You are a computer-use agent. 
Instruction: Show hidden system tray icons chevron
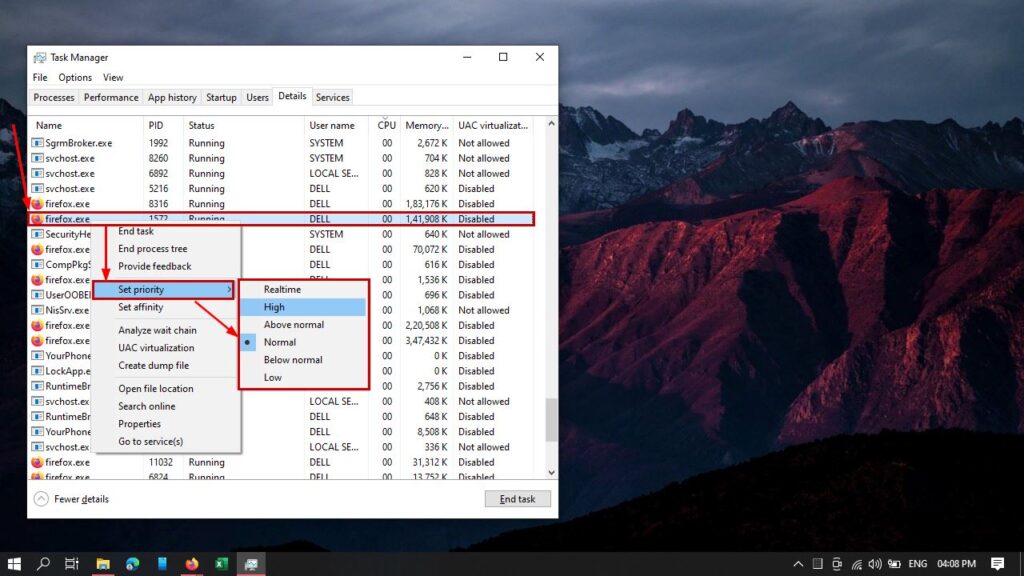click(798, 564)
